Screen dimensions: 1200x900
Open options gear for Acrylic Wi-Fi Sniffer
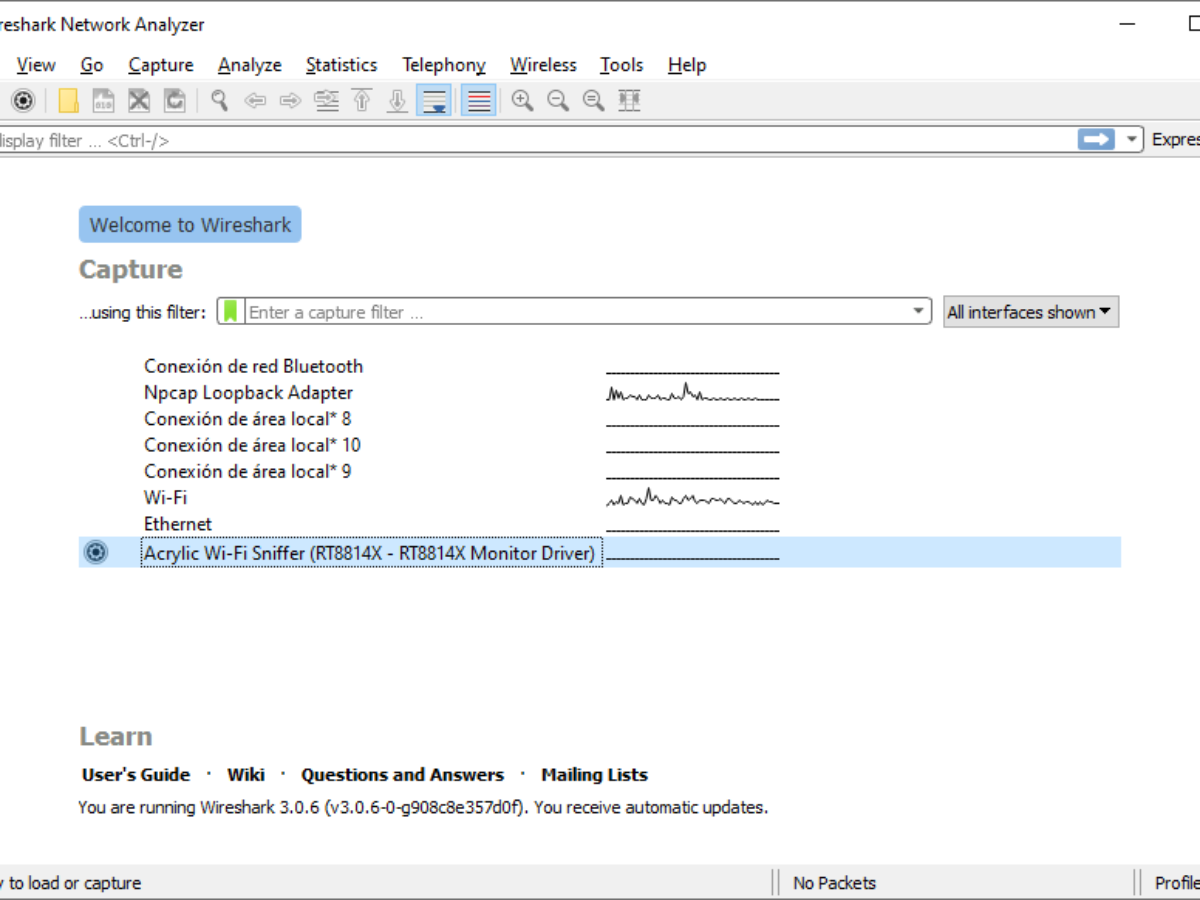96,552
